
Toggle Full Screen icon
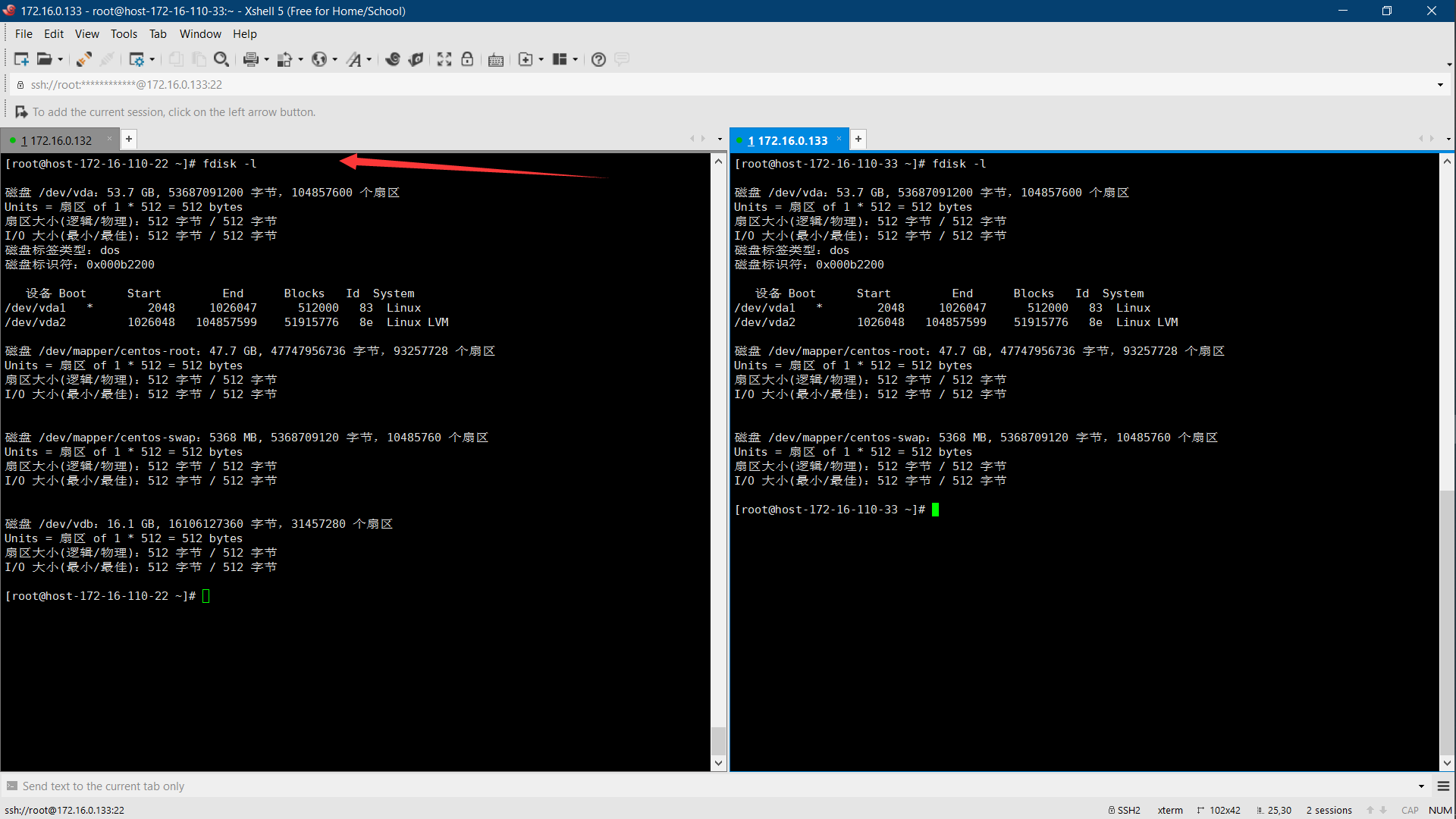click(x=444, y=59)
